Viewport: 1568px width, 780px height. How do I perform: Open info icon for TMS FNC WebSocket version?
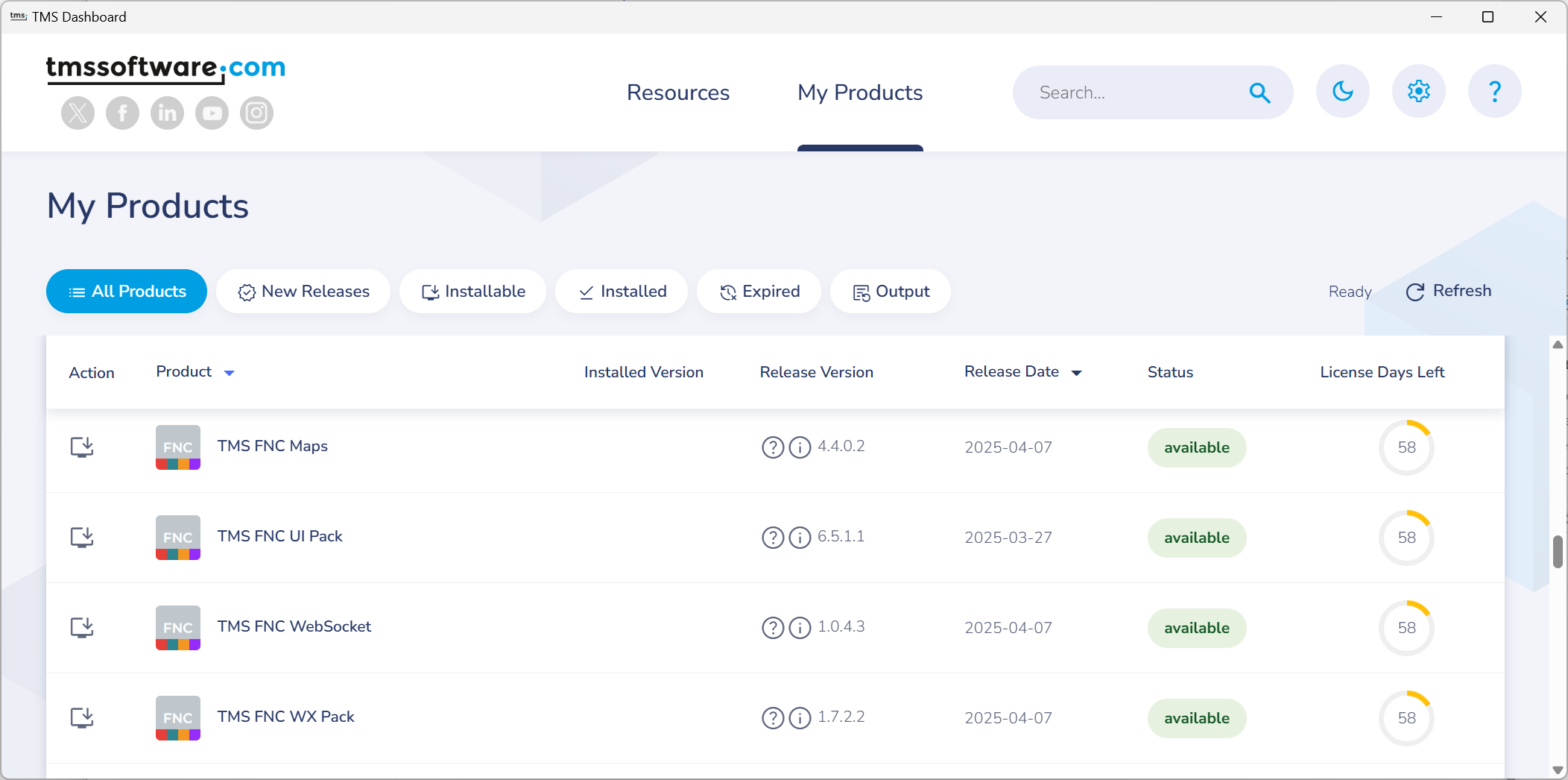(800, 628)
